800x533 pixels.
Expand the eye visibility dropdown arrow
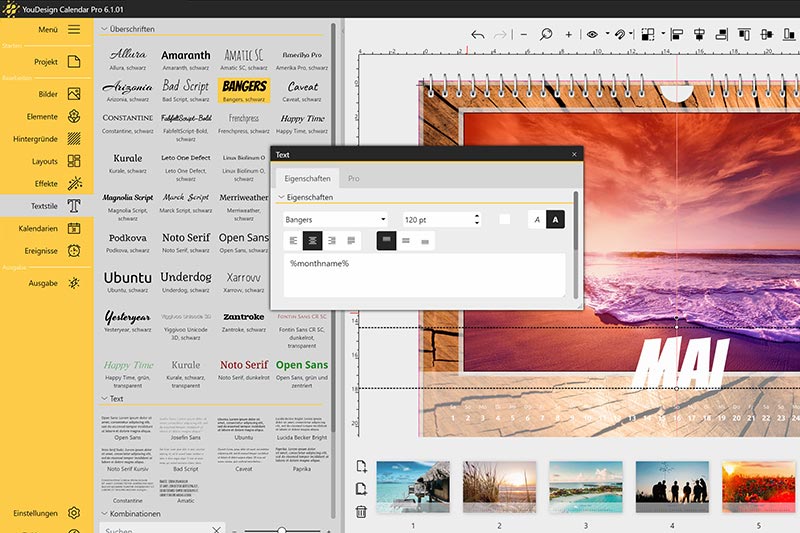[608, 34]
